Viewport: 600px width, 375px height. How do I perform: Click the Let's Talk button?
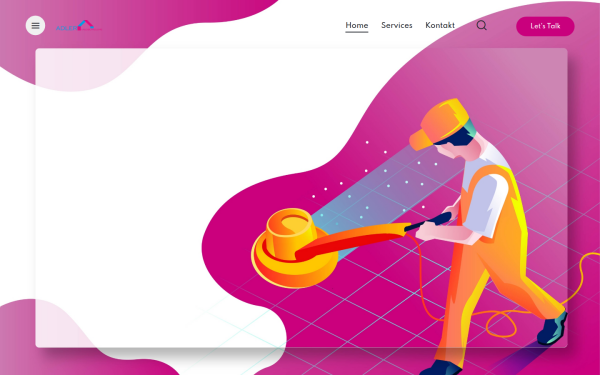[x=545, y=26]
